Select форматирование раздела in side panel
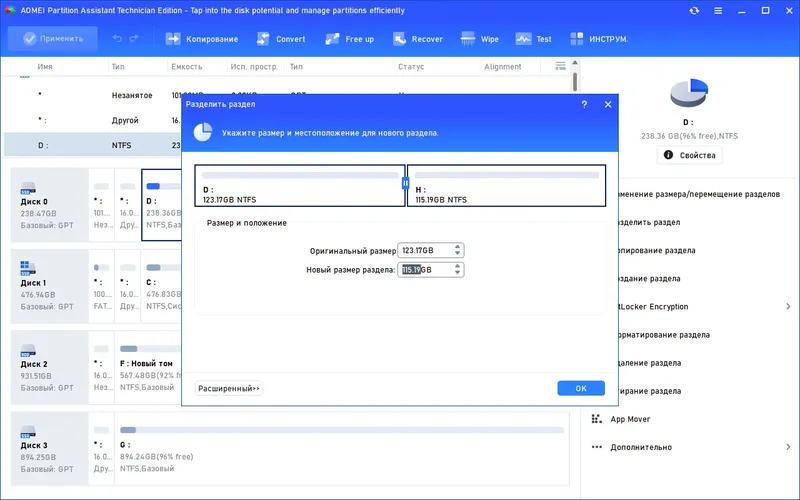 tap(664, 335)
